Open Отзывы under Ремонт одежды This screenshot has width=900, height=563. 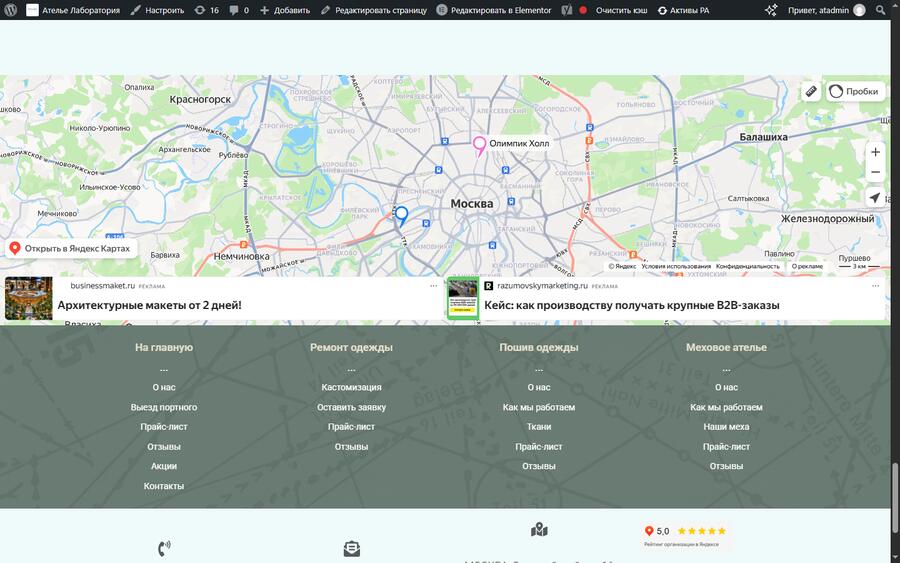(x=351, y=446)
